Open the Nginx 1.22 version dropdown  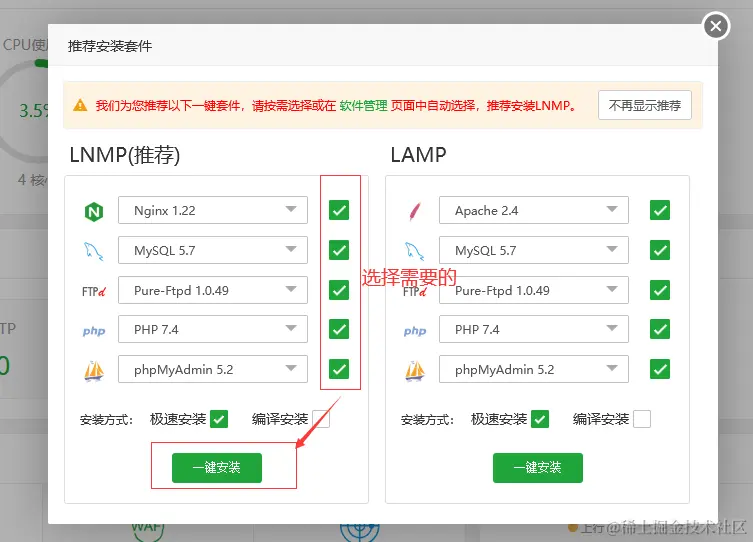(213, 210)
